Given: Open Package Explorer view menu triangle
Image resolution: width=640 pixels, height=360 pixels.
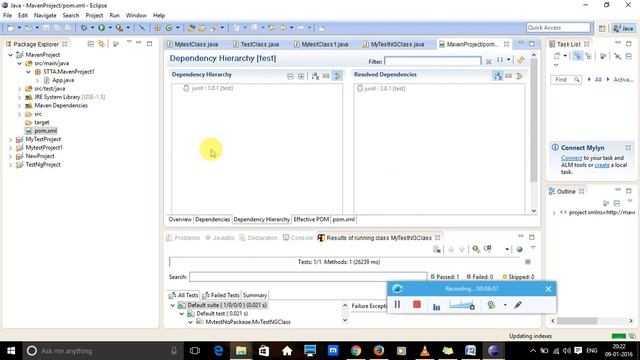Looking at the screenshot, I should pos(129,42).
